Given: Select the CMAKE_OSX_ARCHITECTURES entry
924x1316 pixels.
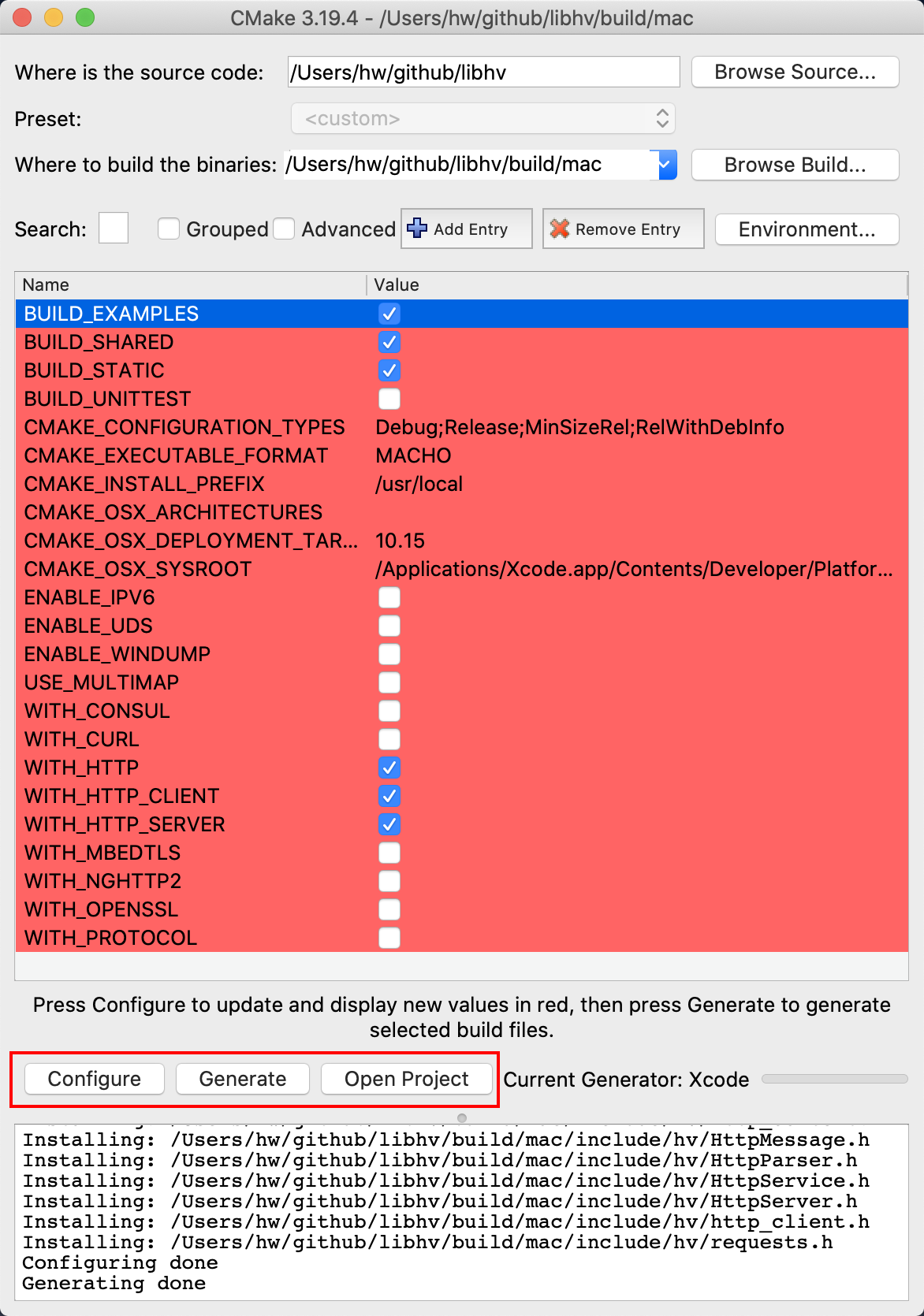Looking at the screenshot, I should pyautogui.click(x=173, y=512).
